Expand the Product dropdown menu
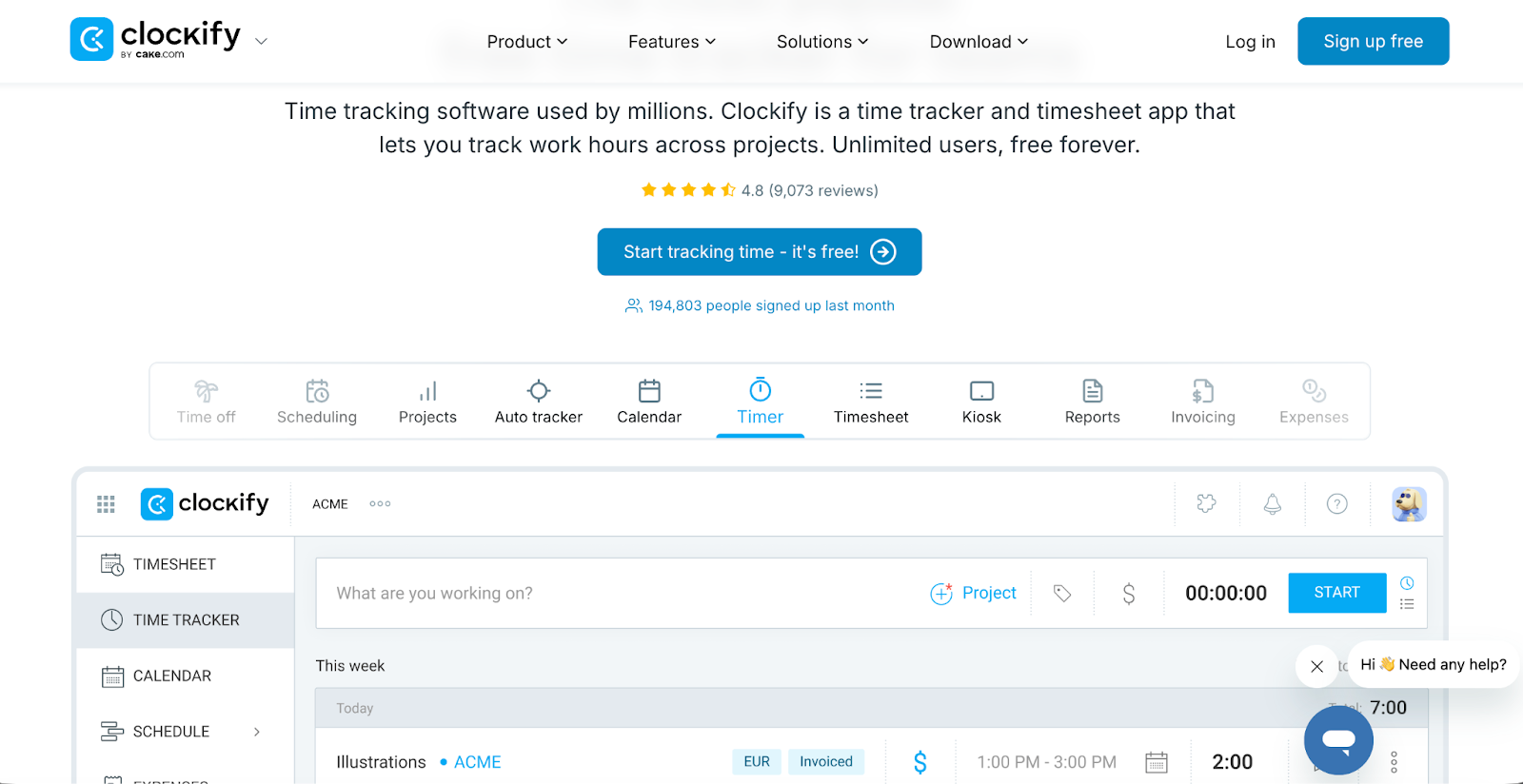The image size is (1523, 784). click(x=526, y=42)
